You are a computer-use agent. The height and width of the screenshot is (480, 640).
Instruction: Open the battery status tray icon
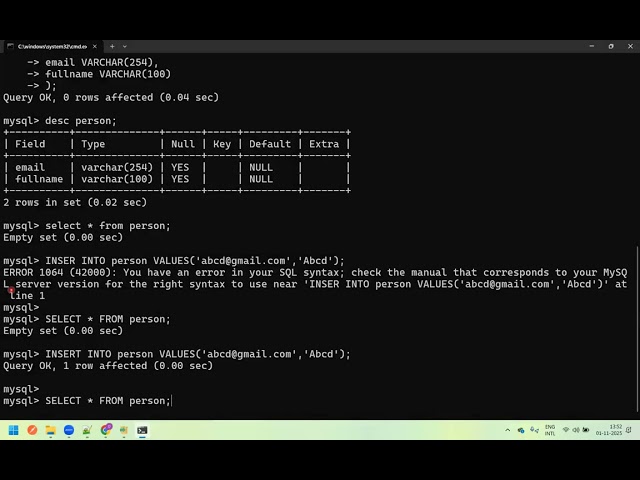point(586,430)
